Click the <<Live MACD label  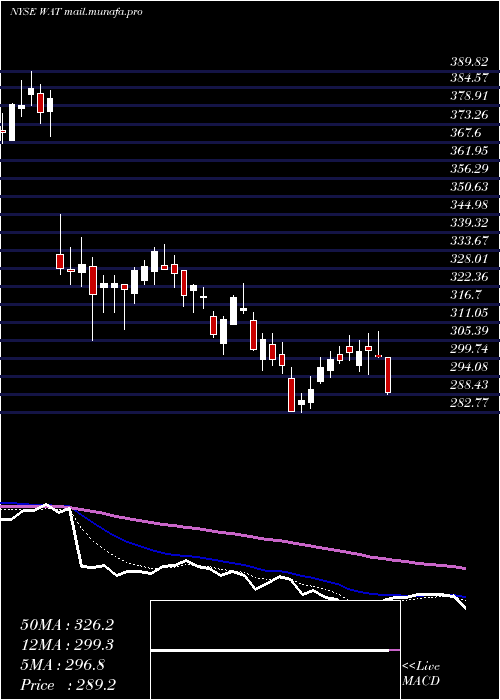(x=421, y=674)
